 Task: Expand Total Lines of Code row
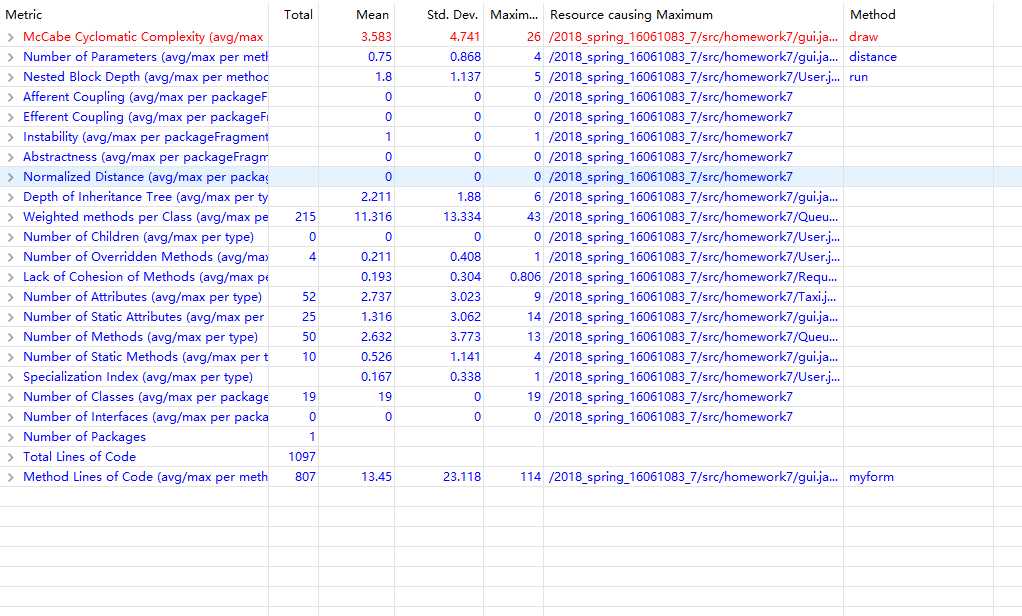click(x=10, y=457)
